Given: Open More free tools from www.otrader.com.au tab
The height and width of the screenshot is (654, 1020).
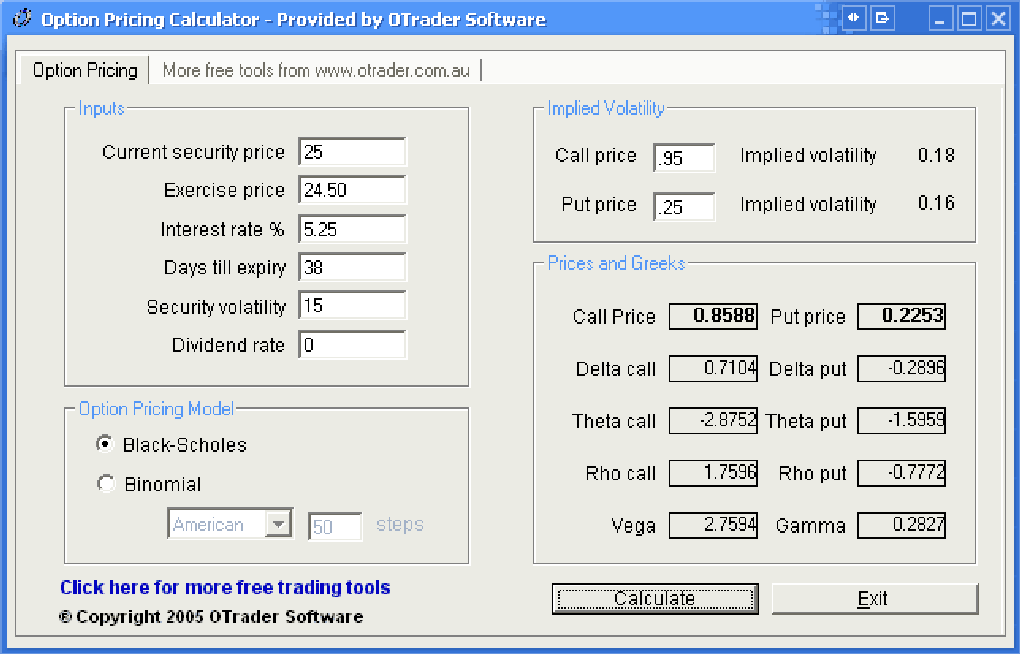Looking at the screenshot, I should coord(316,70).
